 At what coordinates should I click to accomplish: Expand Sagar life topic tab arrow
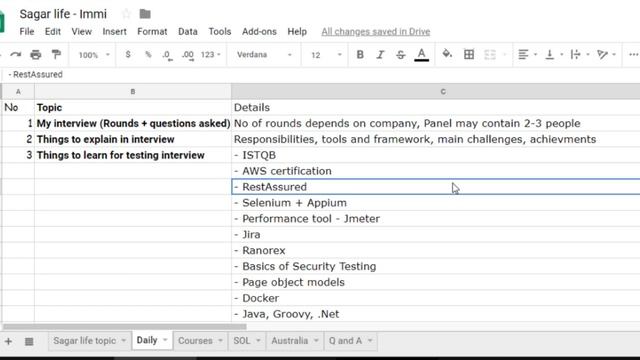(x=123, y=340)
